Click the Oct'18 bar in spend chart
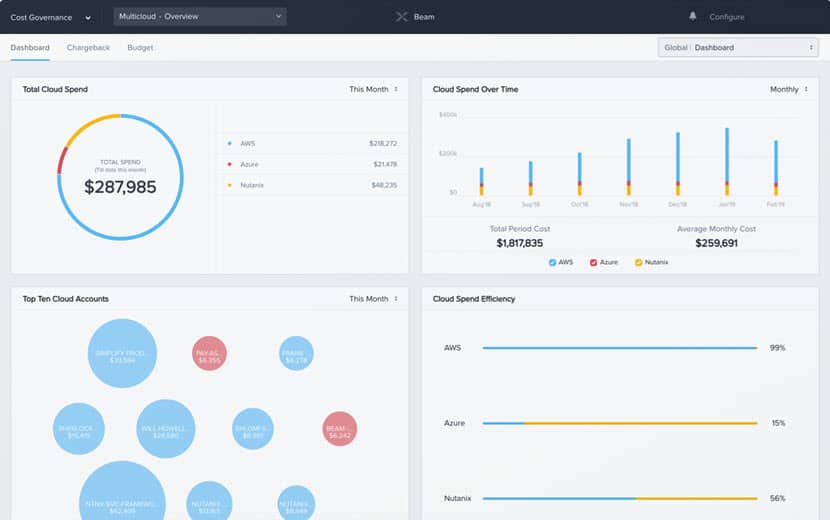830x520 pixels. point(580,174)
